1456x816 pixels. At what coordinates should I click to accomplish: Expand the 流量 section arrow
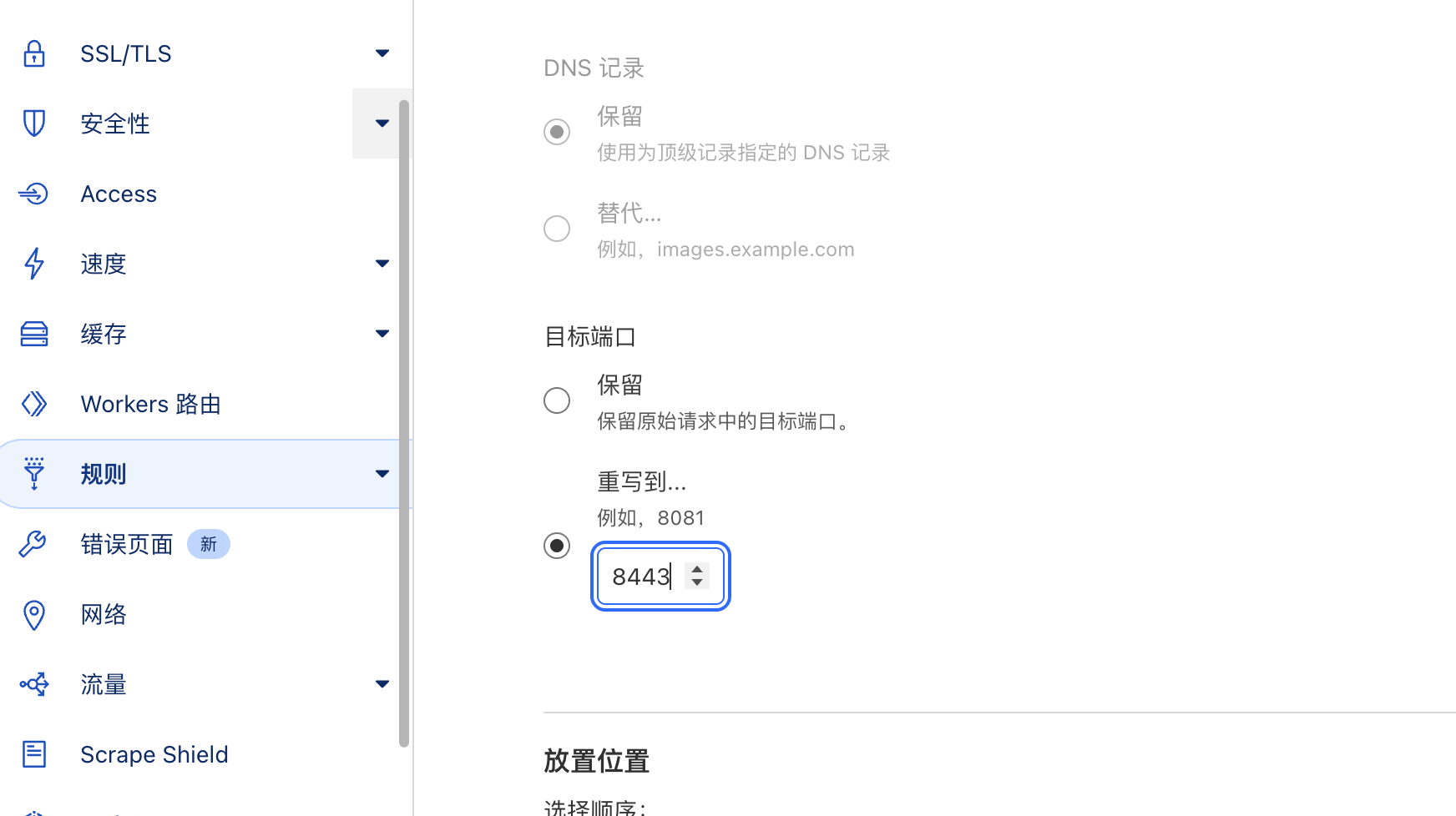(x=382, y=684)
